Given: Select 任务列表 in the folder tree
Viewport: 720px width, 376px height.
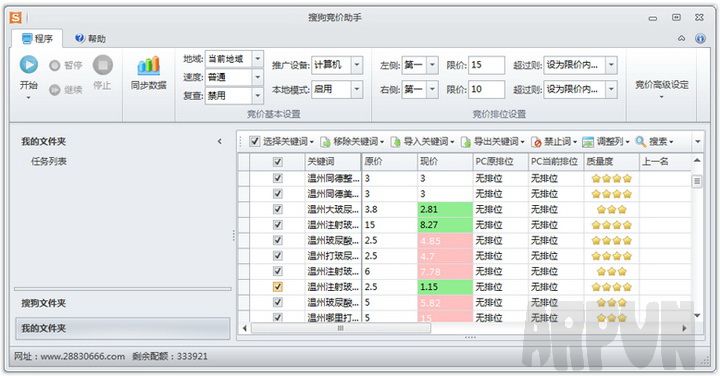Looking at the screenshot, I should click(x=49, y=161).
